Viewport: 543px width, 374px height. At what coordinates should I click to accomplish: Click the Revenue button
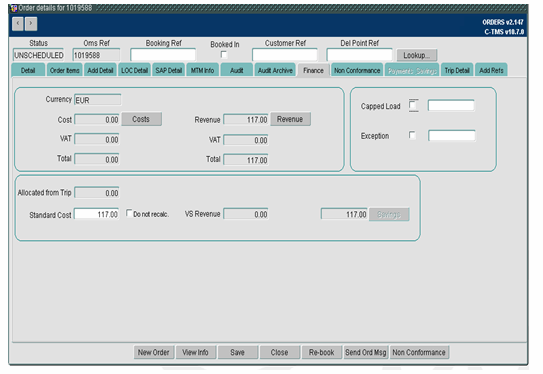(x=290, y=119)
